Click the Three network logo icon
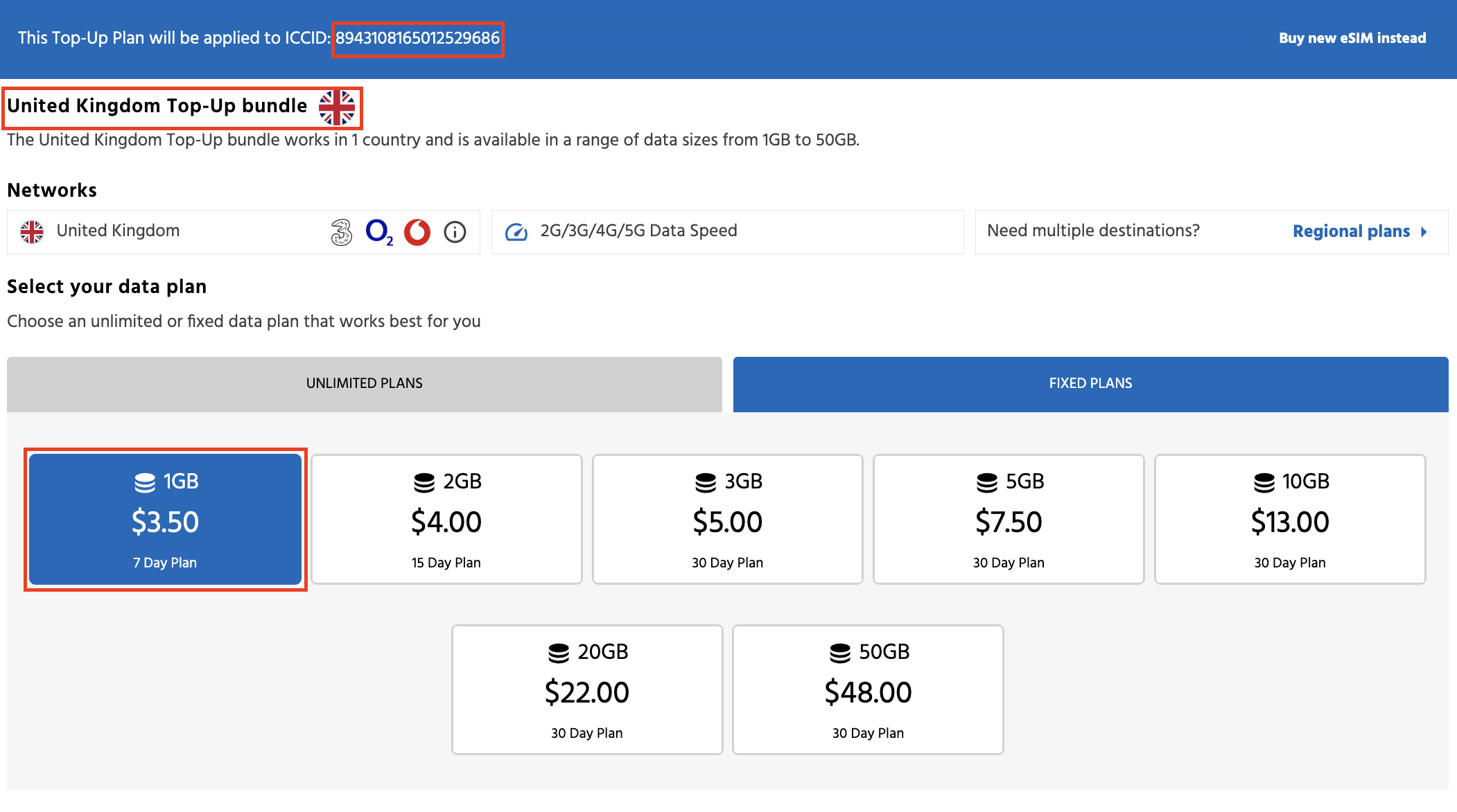This screenshot has height=812, width=1457. coord(341,232)
